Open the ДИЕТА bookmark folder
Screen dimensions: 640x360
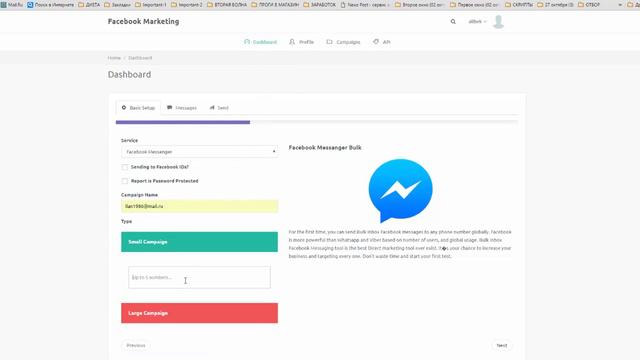tap(89, 5)
